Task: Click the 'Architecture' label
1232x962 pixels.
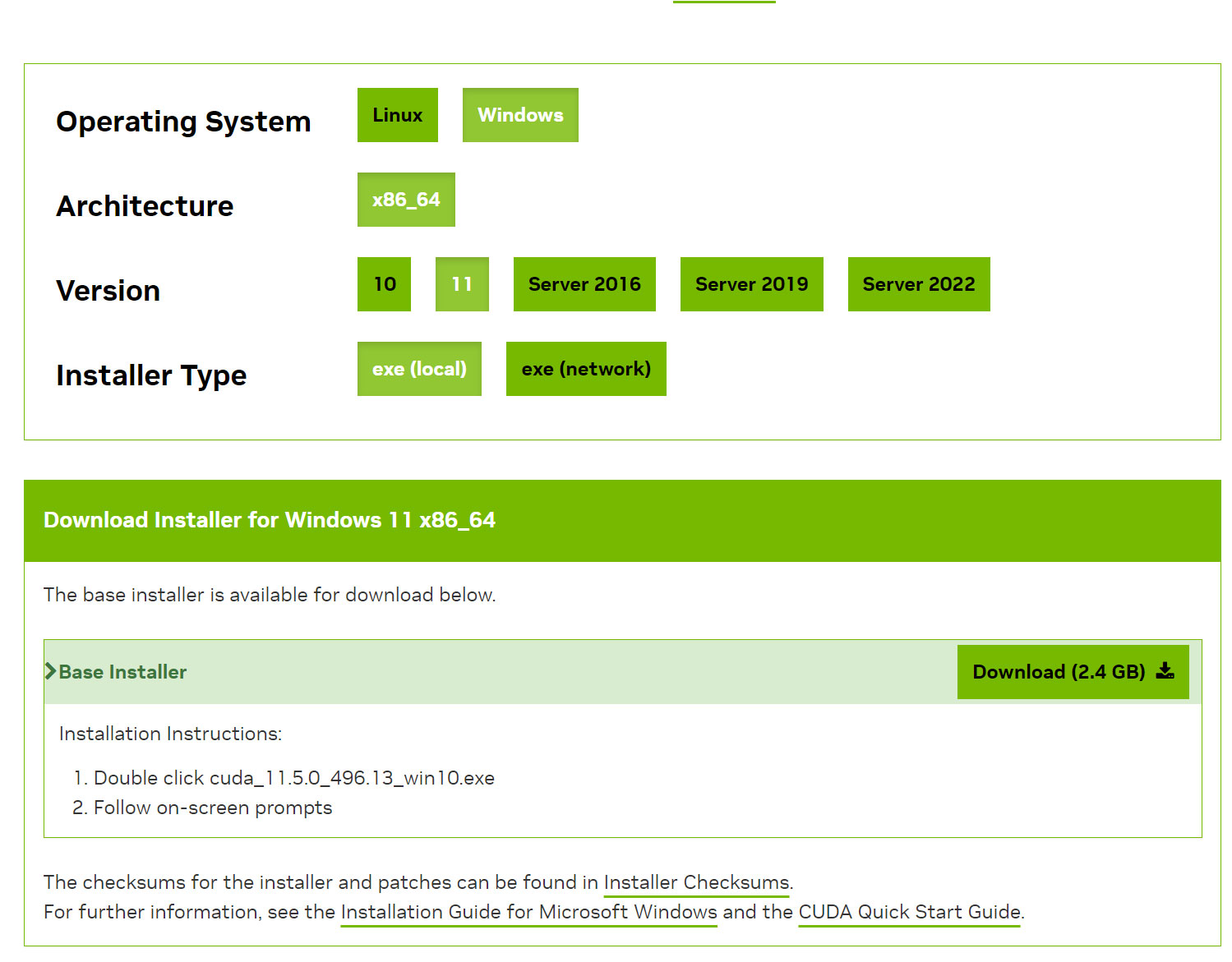Action: pos(145,206)
